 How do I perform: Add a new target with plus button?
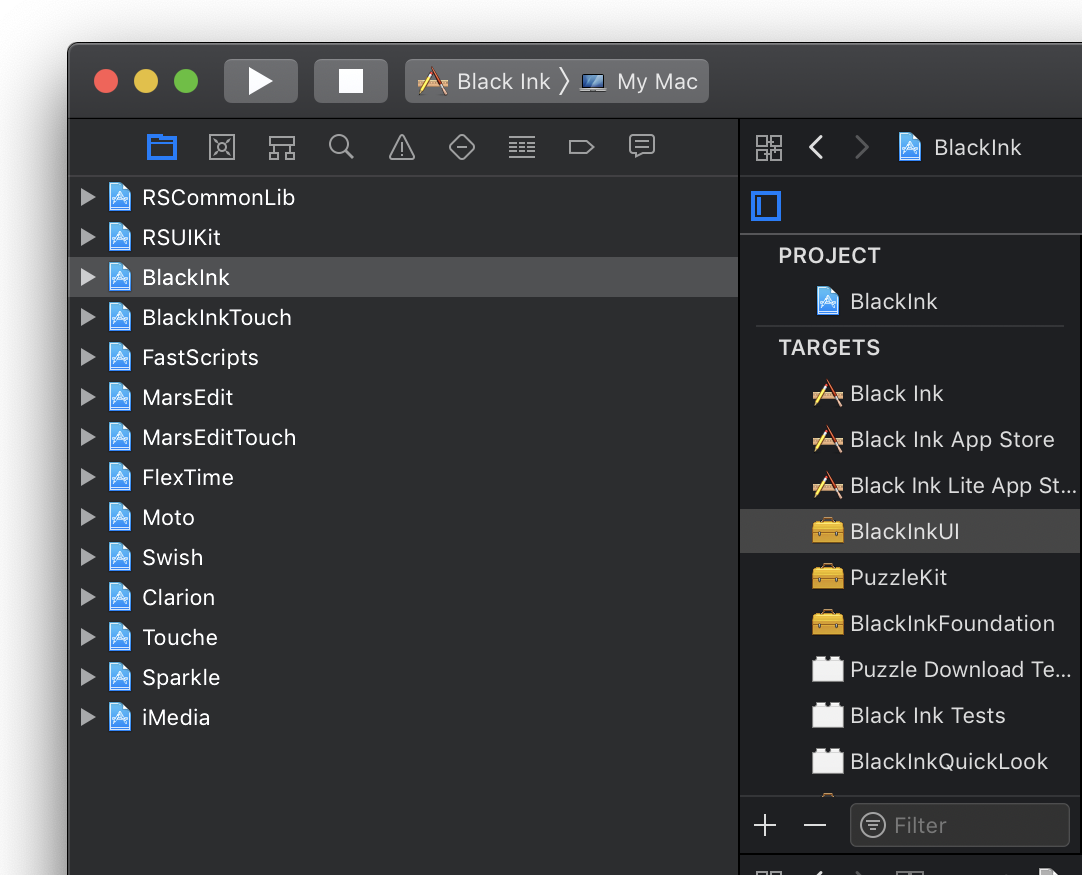[765, 825]
